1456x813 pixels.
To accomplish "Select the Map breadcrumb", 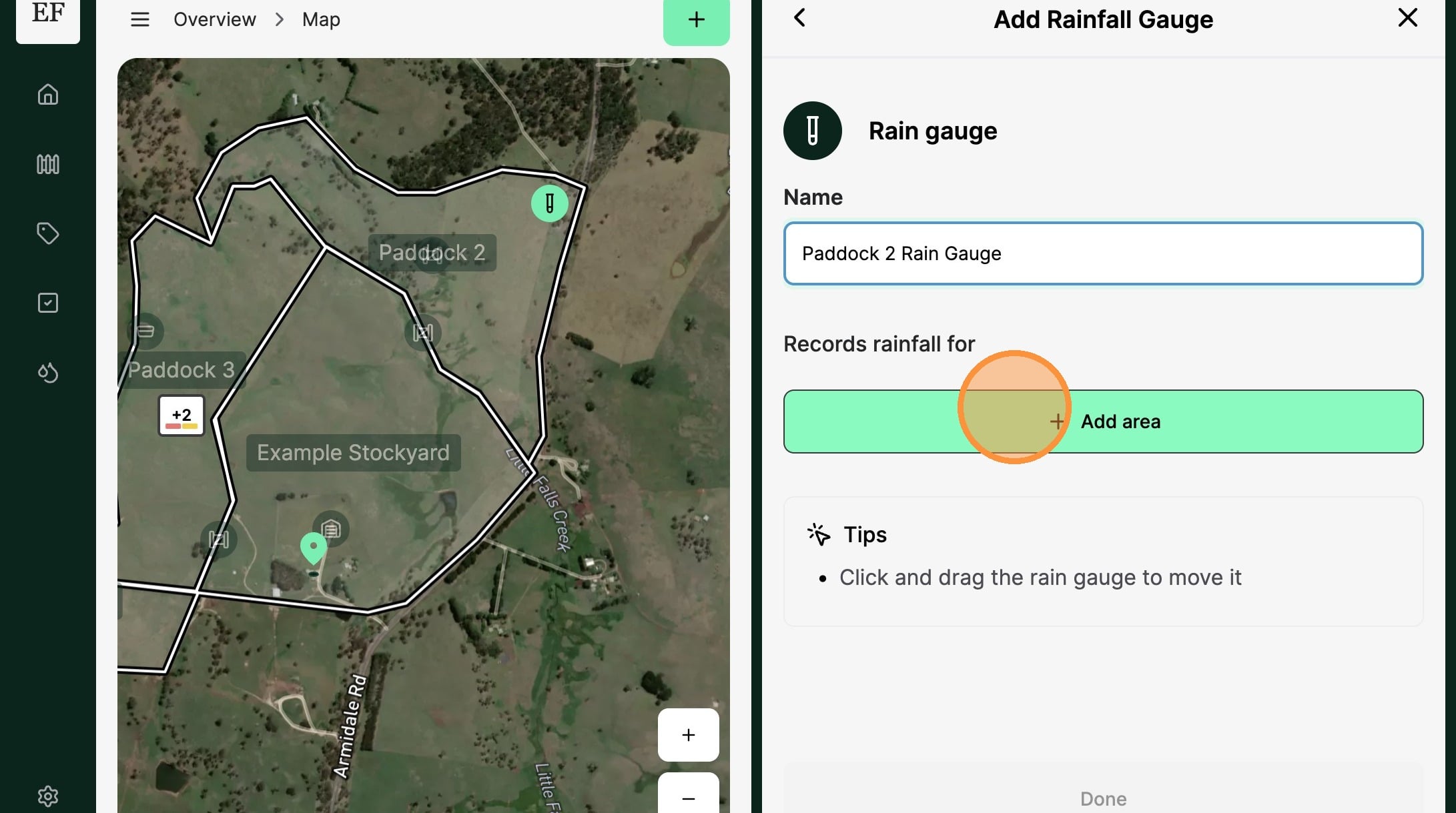I will [x=321, y=19].
